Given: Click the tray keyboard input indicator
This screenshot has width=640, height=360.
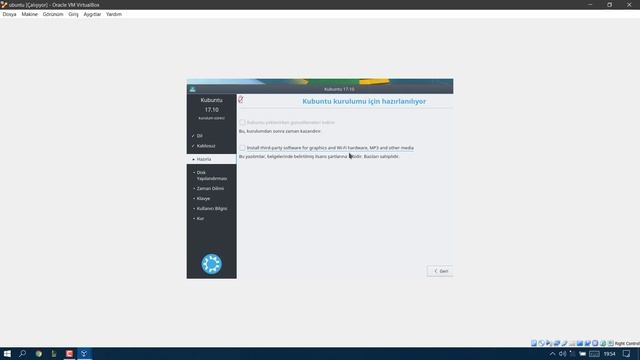Looking at the screenshot, I should [x=594, y=354].
